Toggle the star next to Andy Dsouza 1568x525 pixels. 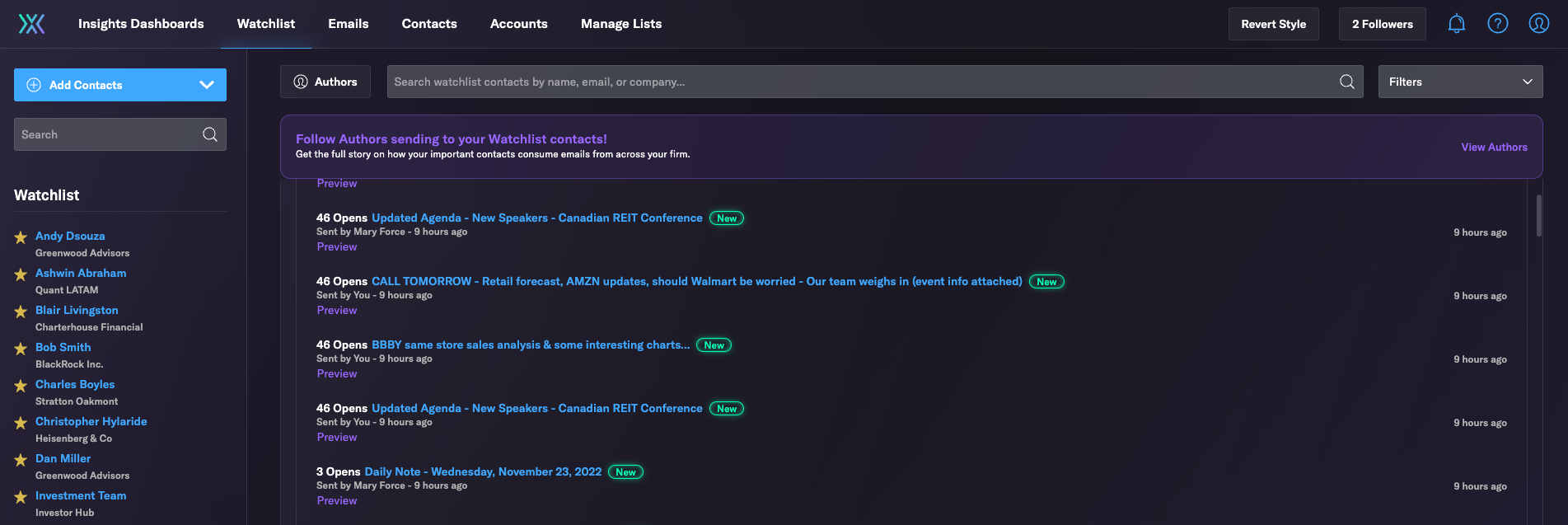click(x=21, y=237)
